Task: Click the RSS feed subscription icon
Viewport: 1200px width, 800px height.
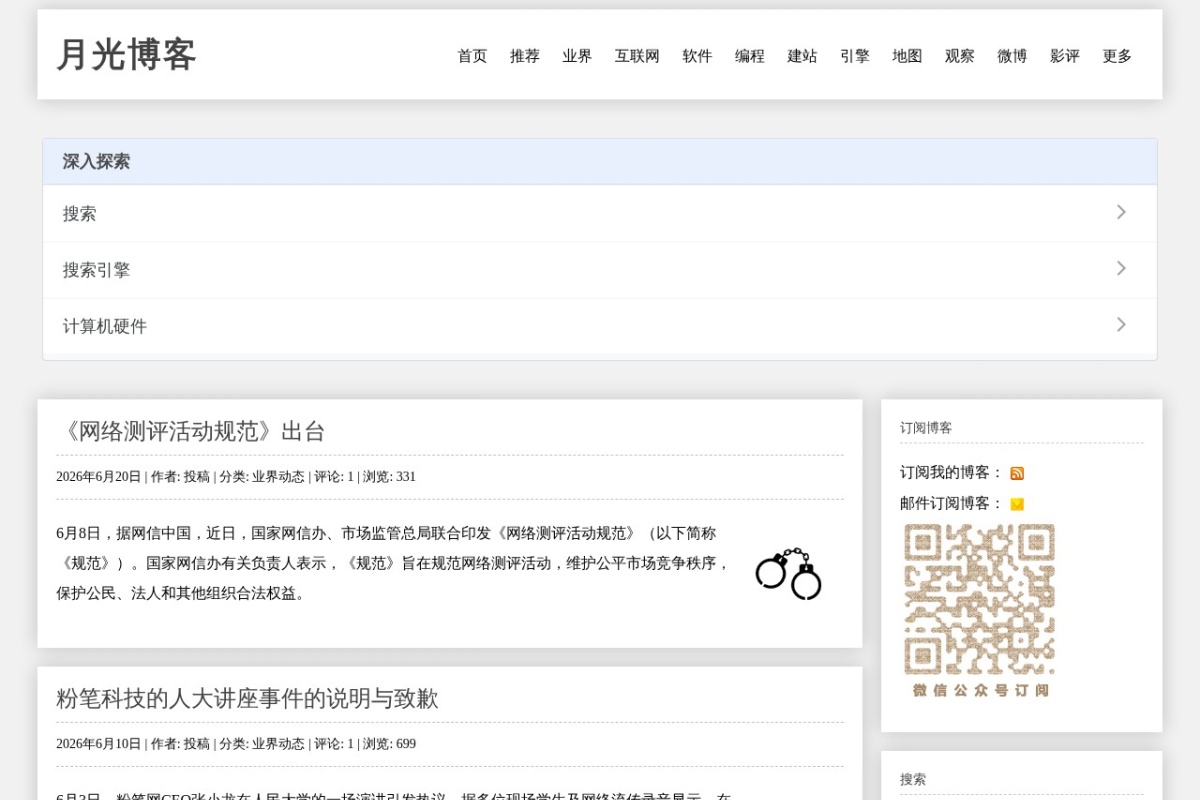Action: (x=1017, y=473)
